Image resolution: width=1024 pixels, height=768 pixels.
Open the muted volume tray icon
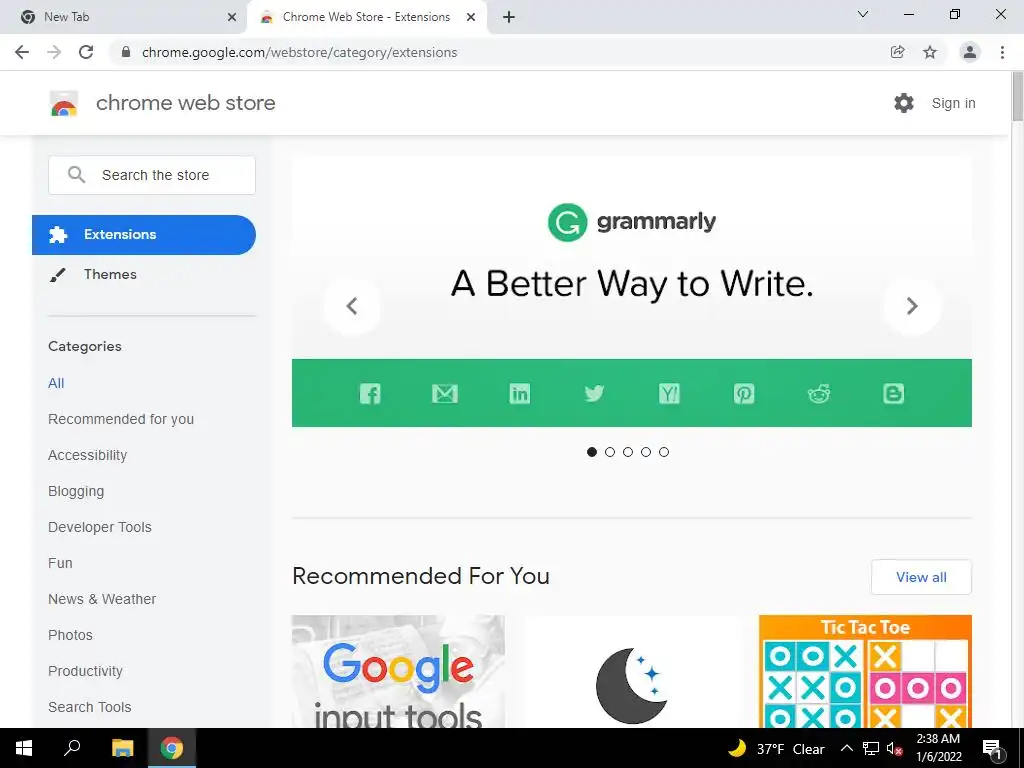pos(894,749)
